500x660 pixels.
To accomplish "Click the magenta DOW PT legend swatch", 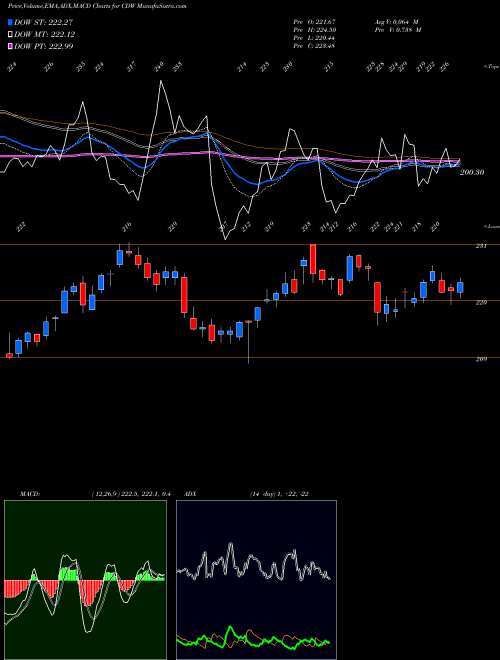I will tap(11, 46).
